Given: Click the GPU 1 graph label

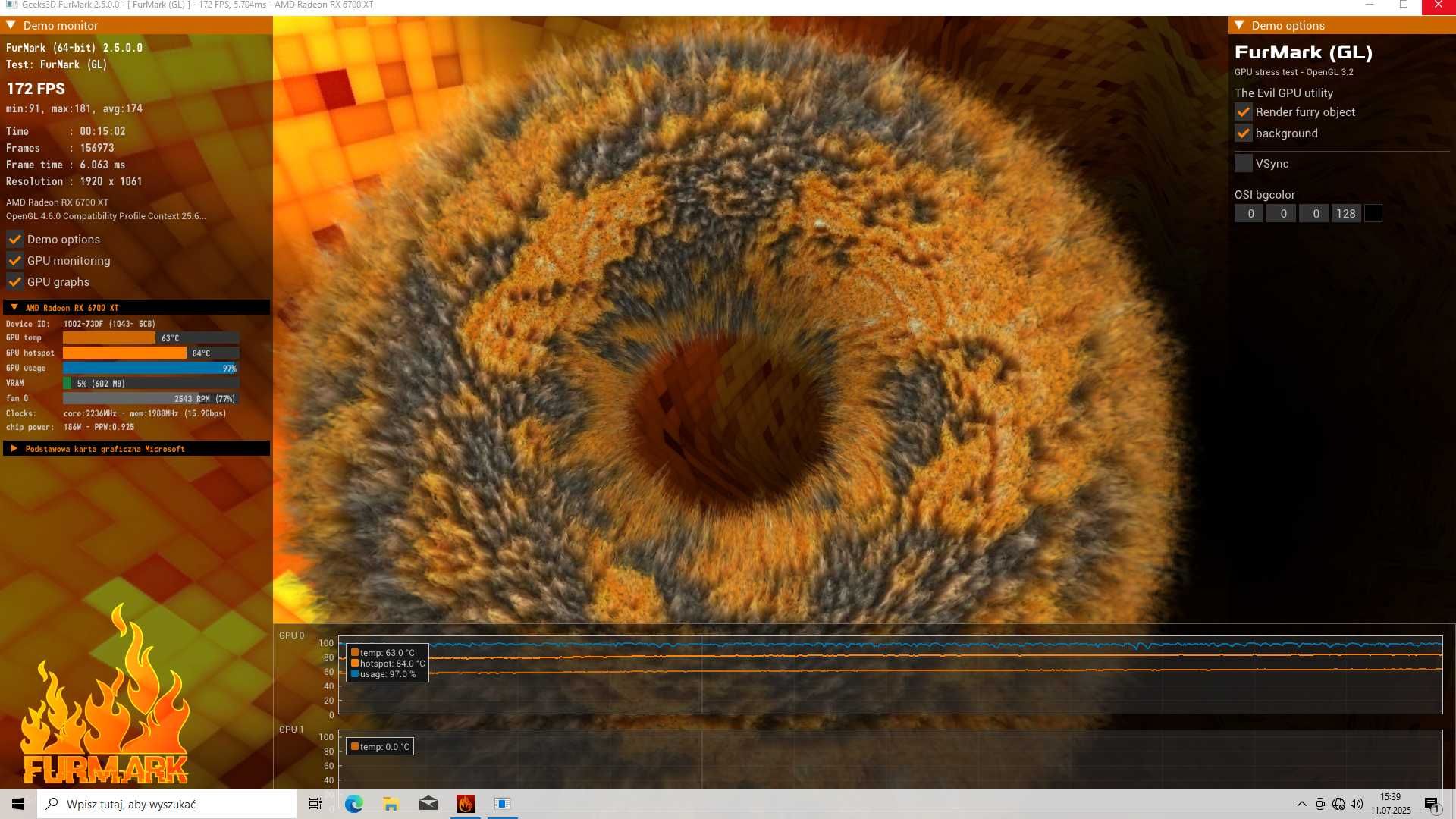Looking at the screenshot, I should point(291,730).
